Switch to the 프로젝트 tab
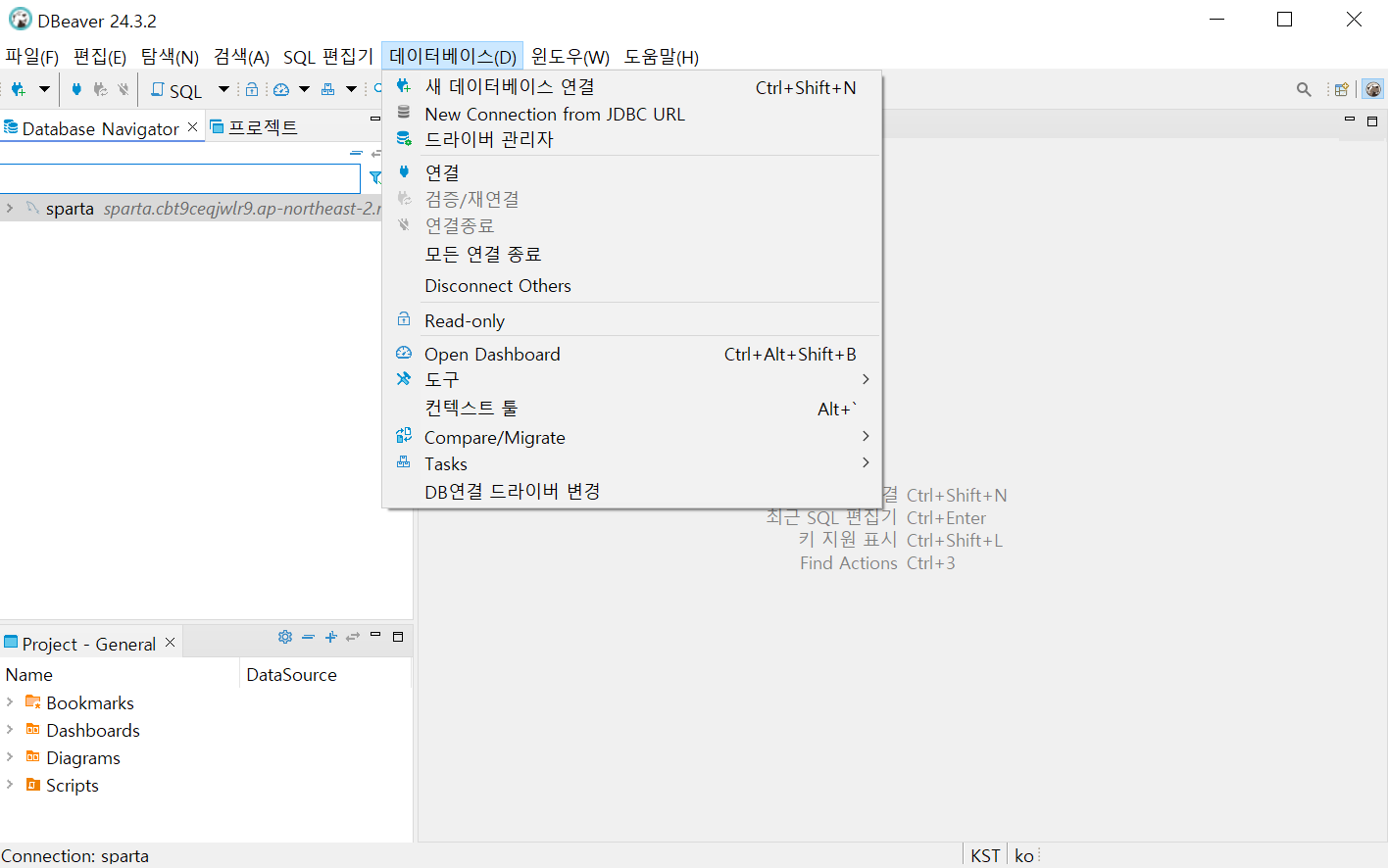This screenshot has height=868, width=1388. coord(254,127)
